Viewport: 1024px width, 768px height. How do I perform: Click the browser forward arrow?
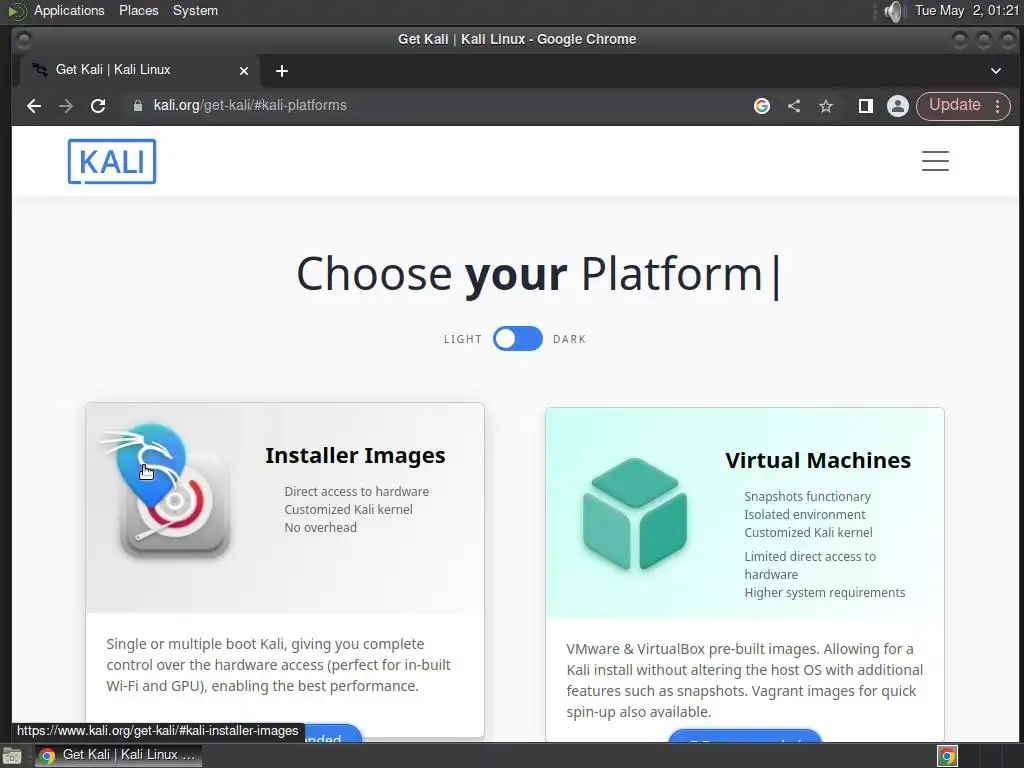click(x=66, y=106)
